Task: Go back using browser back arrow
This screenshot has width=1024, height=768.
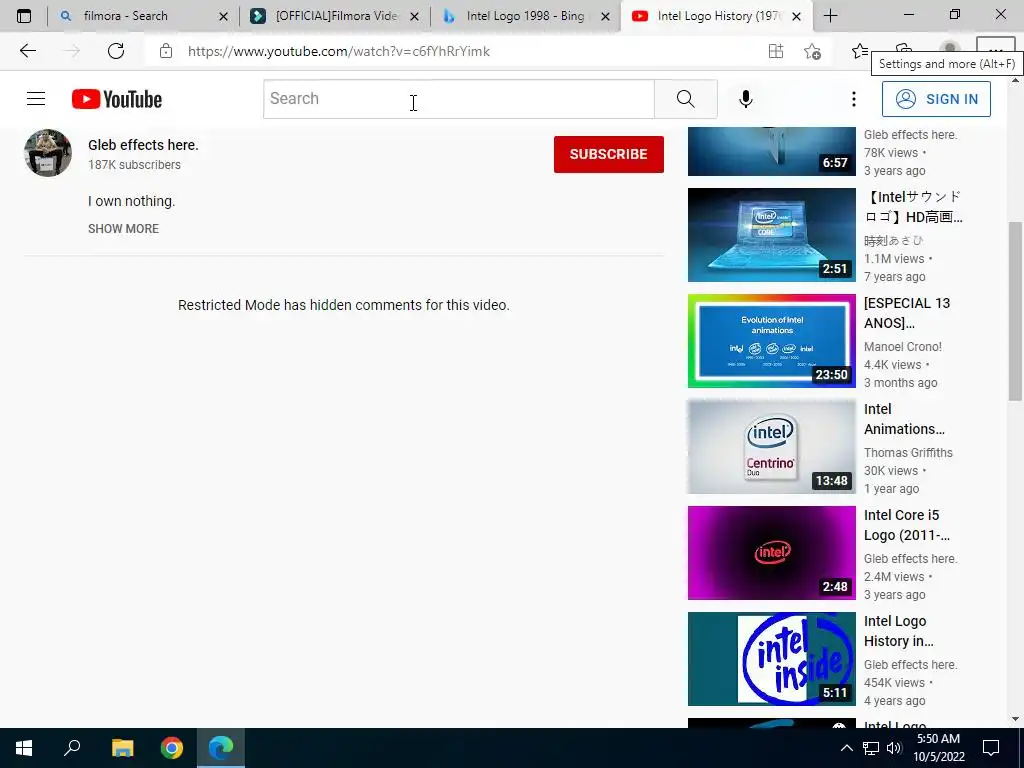Action: tap(27, 51)
